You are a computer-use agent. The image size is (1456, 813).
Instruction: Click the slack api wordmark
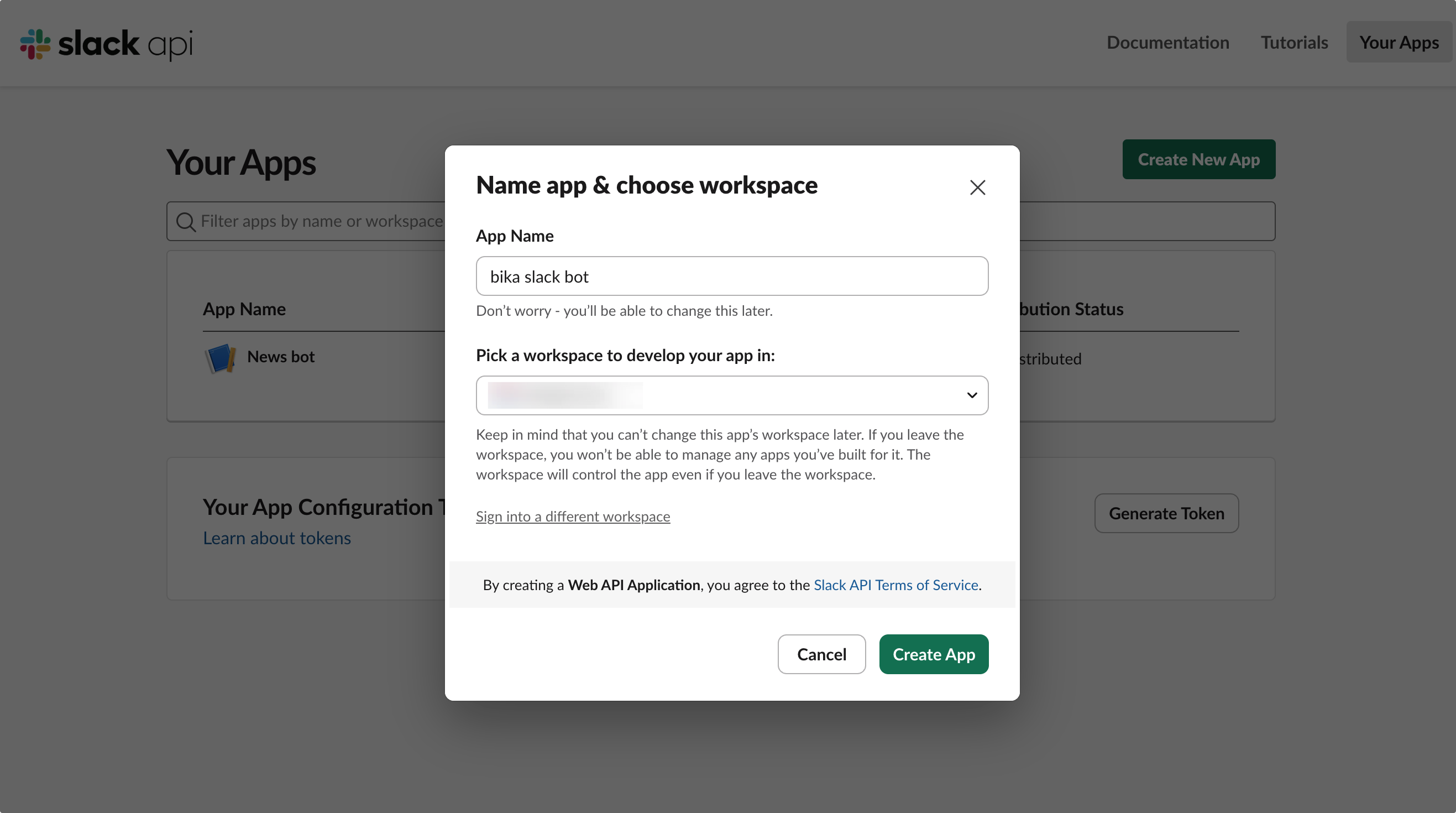[125, 44]
